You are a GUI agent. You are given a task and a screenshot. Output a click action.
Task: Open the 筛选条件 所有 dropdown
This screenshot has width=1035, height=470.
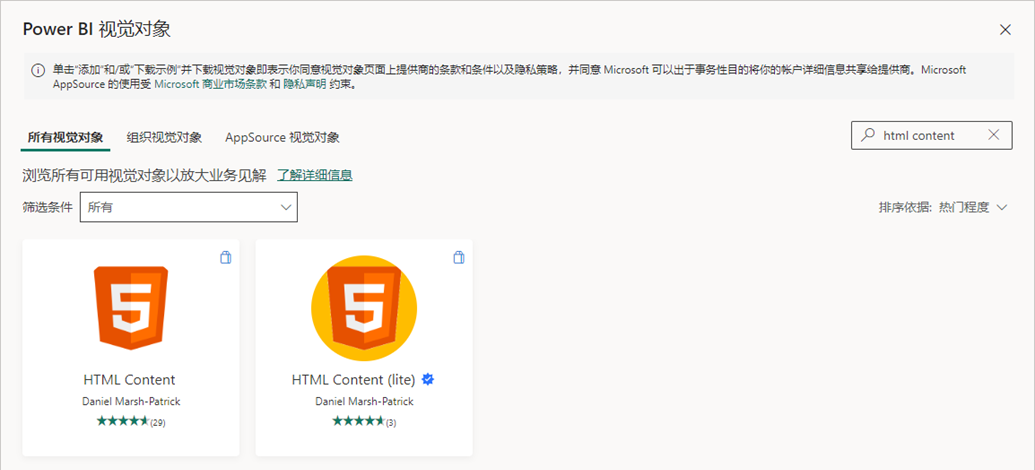pyautogui.click(x=189, y=207)
